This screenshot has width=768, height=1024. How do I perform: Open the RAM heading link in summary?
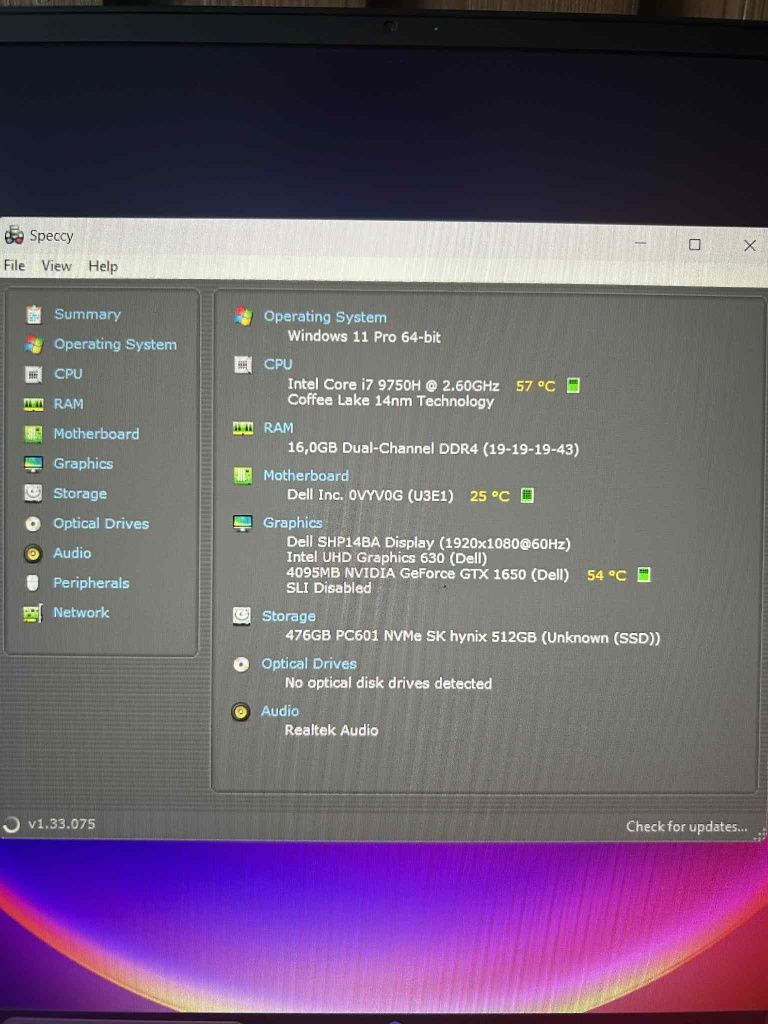[278, 428]
